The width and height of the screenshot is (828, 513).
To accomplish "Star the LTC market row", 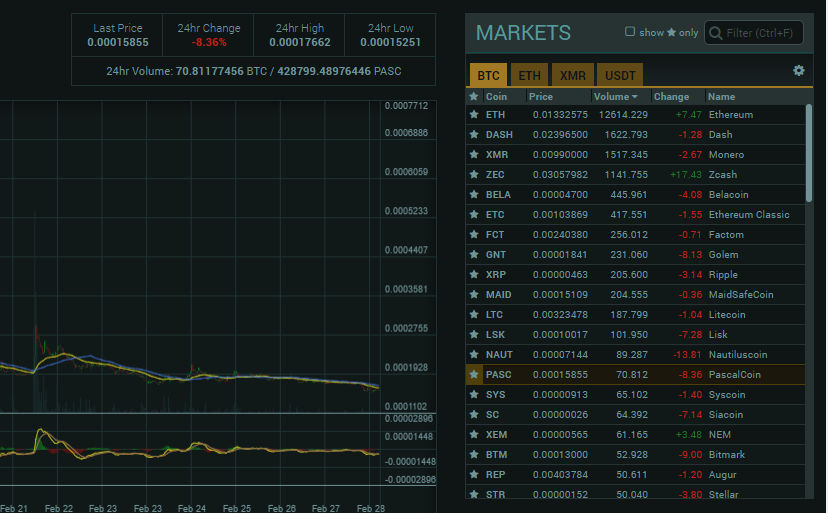I will [474, 314].
